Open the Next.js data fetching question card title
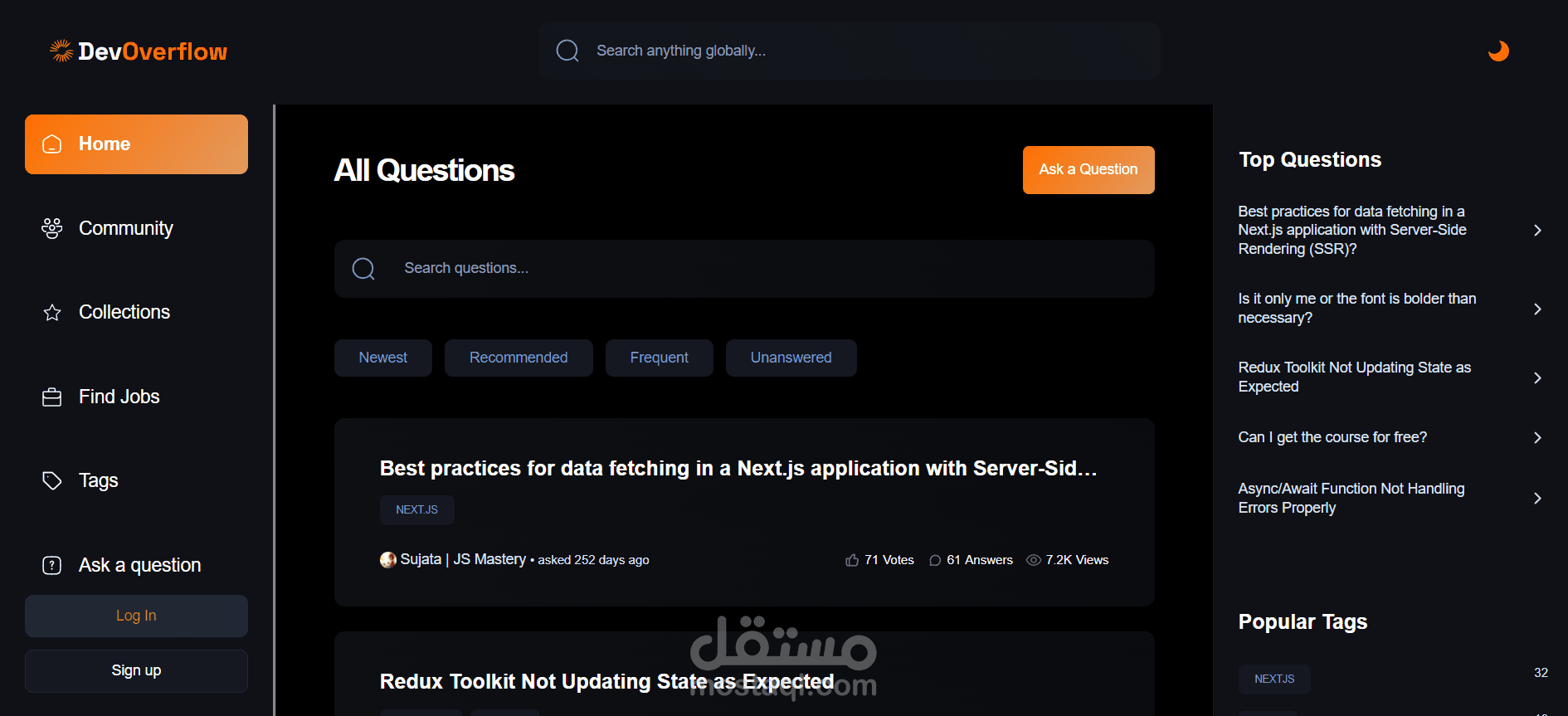Viewport: 1568px width, 716px height. pos(738,469)
